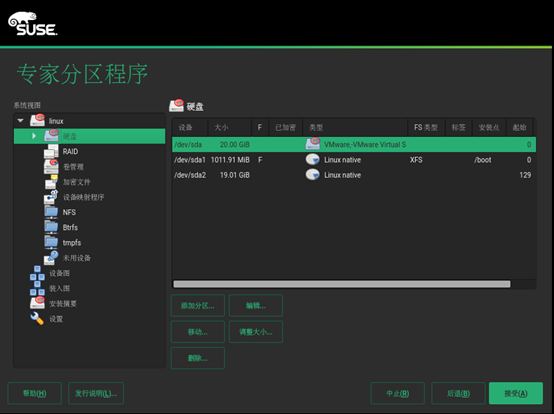The image size is (554, 414).
Task: Click the 19.01 GiB size cell
Action: pyautogui.click(x=235, y=175)
